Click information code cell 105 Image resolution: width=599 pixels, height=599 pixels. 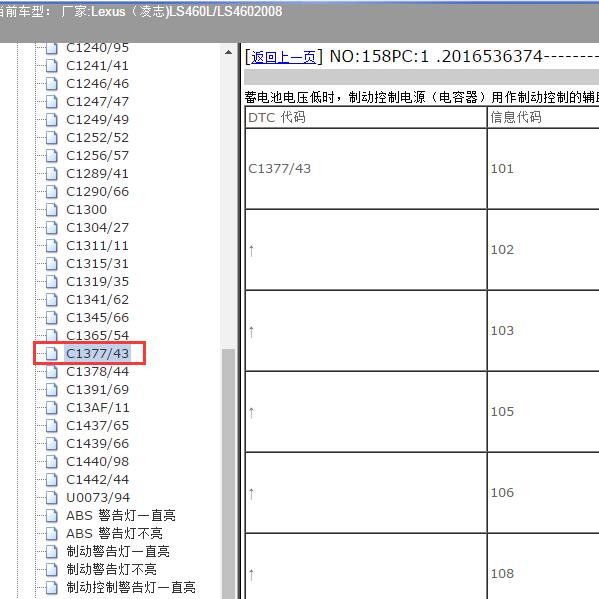tap(544, 411)
